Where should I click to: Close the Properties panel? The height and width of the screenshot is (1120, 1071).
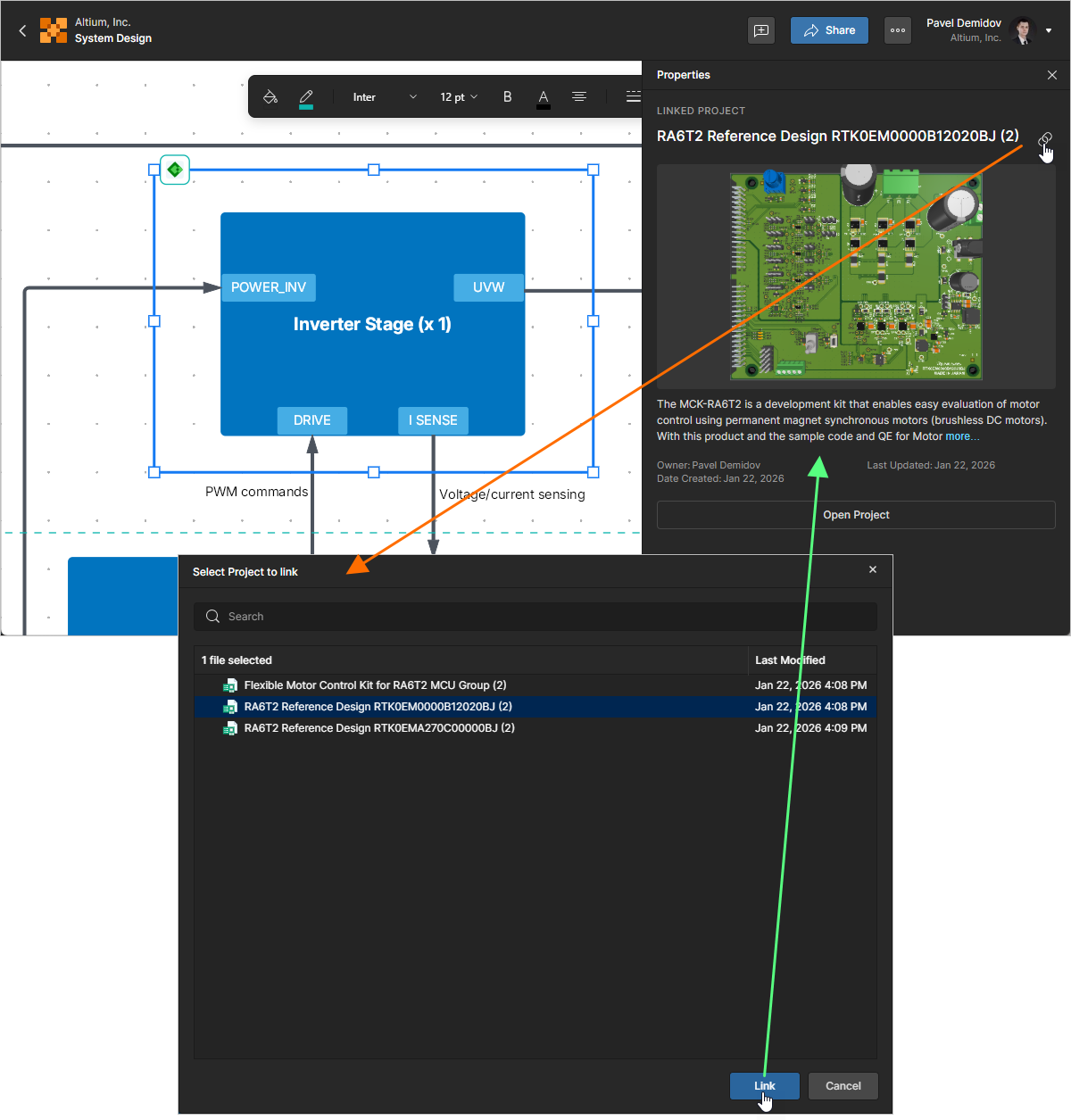[x=1052, y=75]
